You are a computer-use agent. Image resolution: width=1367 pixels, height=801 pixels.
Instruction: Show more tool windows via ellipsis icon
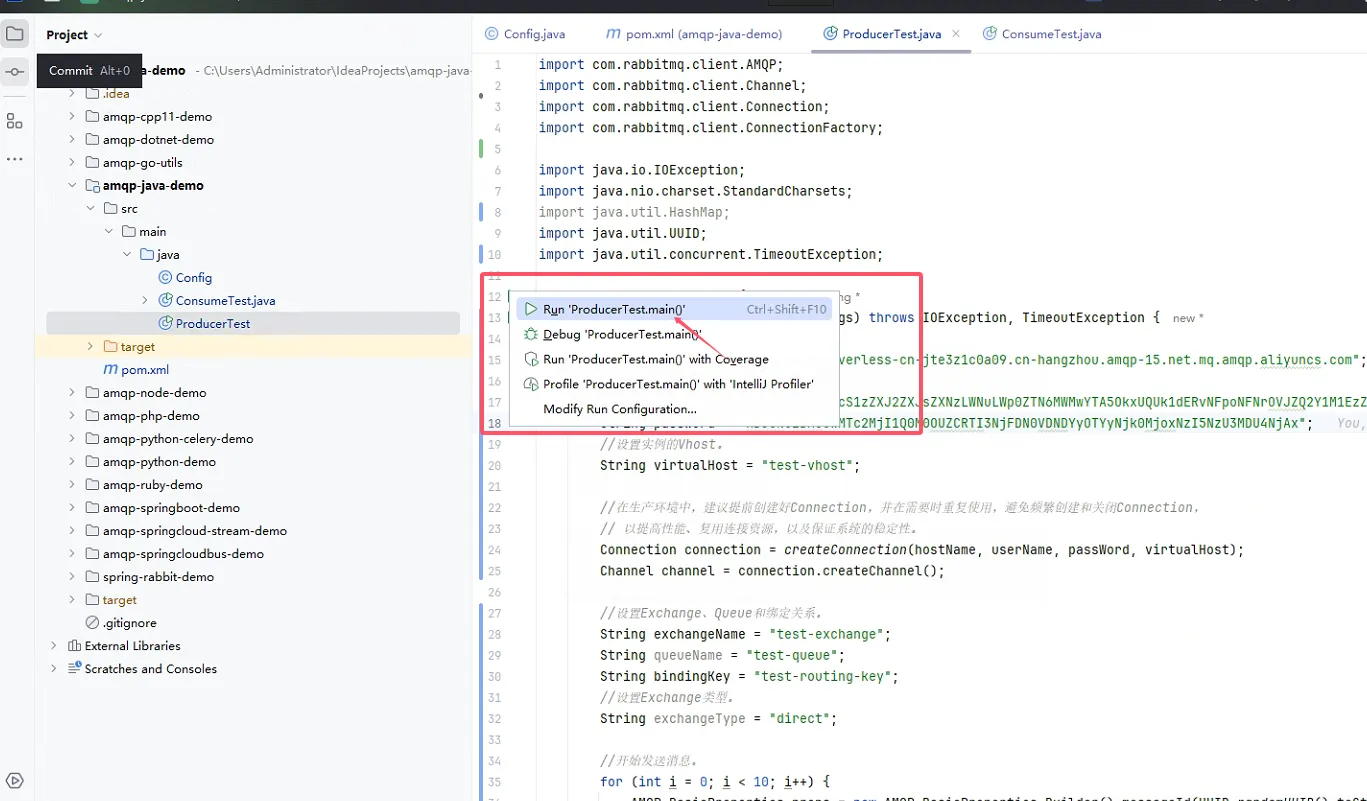tap(15, 159)
